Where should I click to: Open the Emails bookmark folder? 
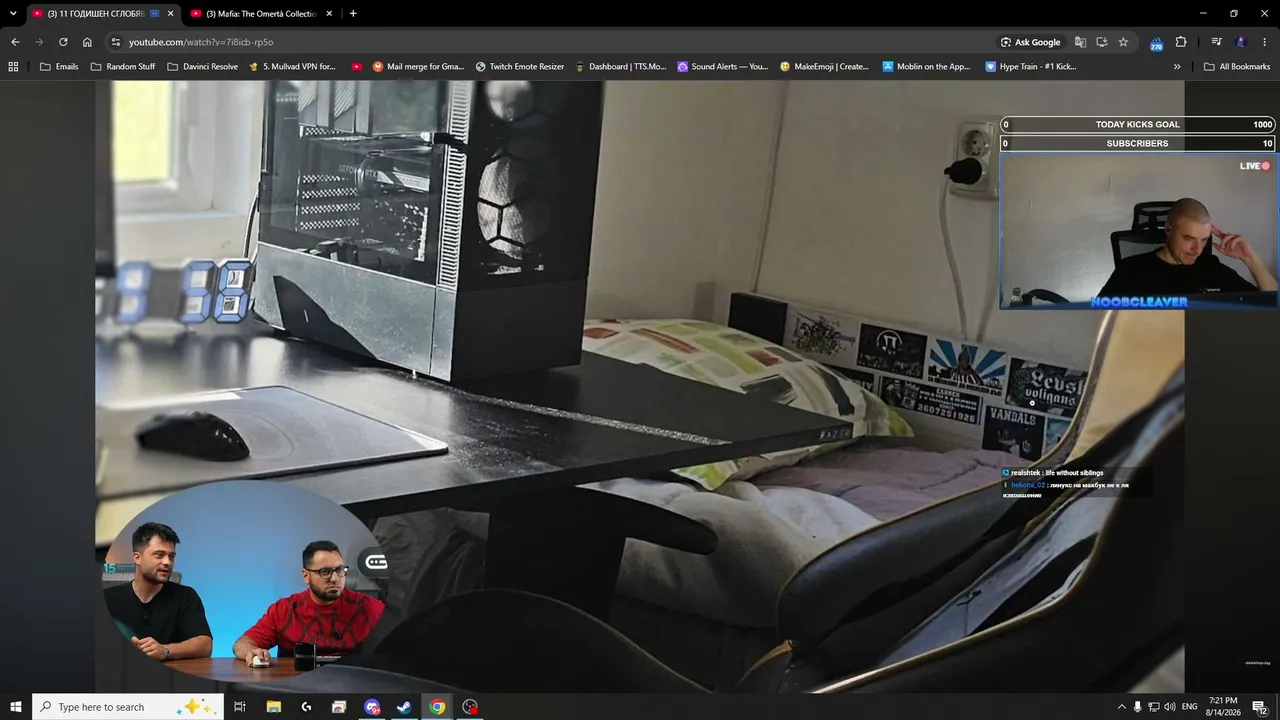(59, 67)
